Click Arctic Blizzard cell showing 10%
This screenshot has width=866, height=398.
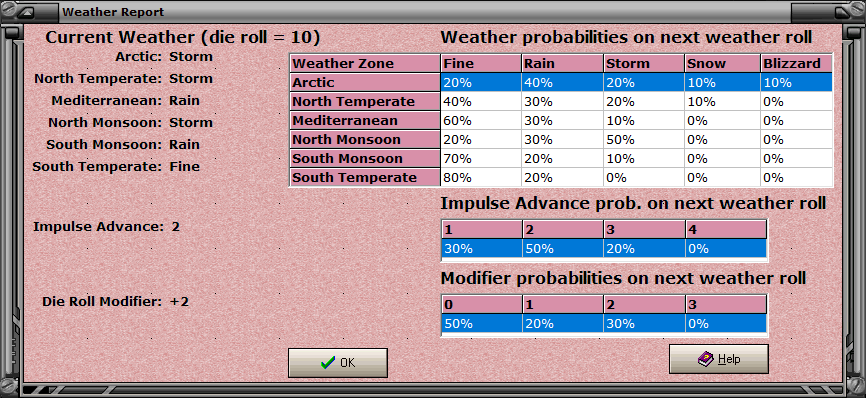[796, 83]
